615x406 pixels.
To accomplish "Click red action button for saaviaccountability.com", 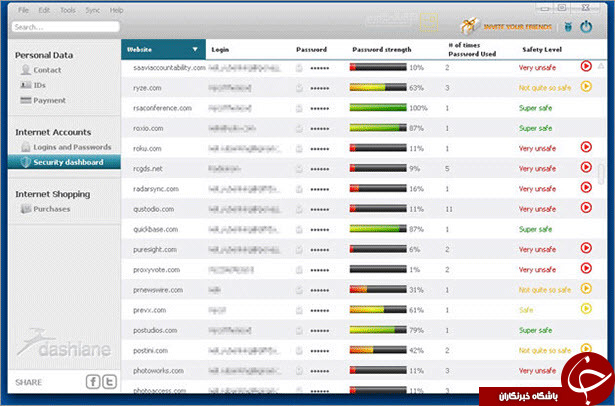I will pyautogui.click(x=586, y=66).
